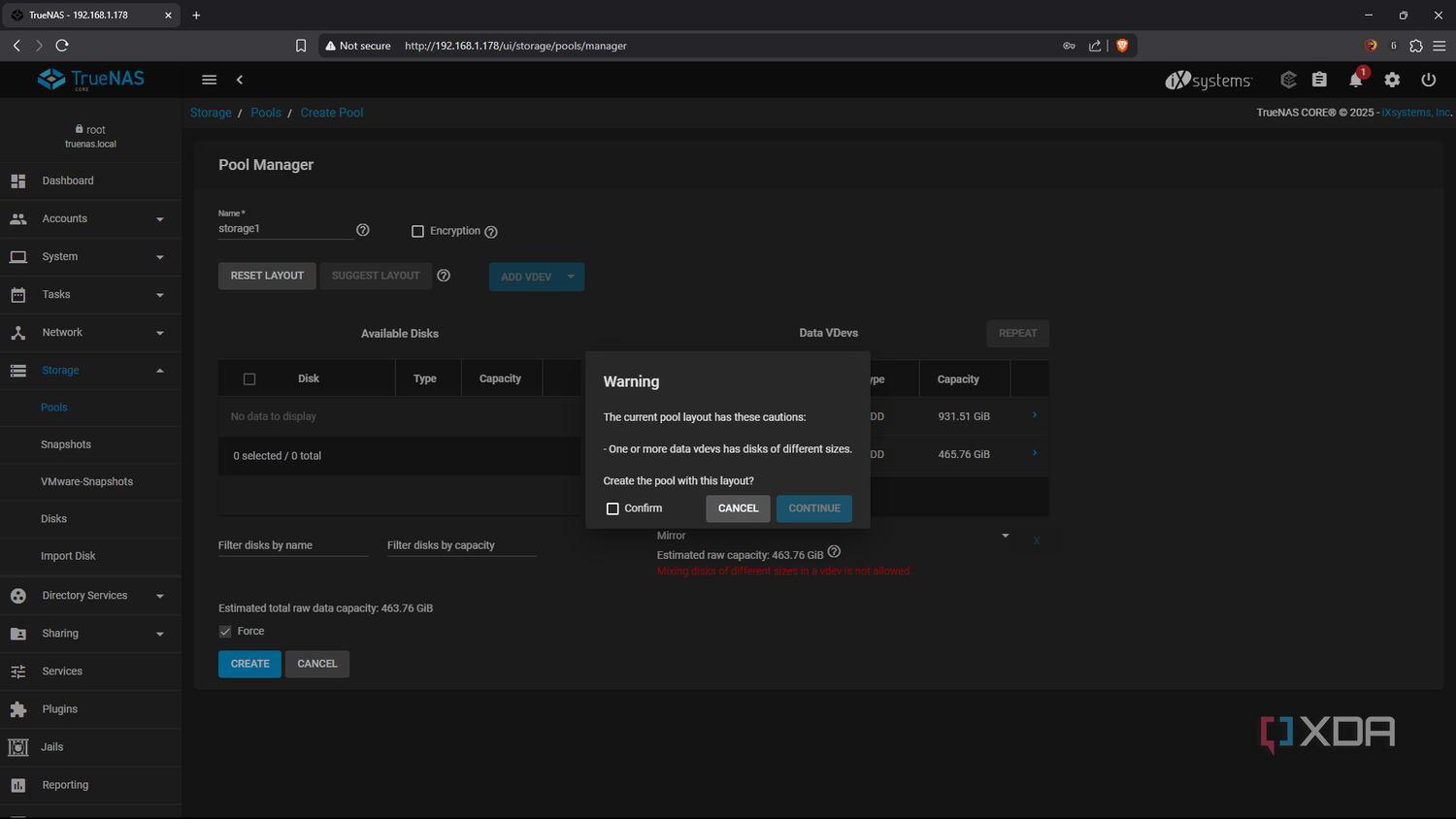Click the CANCEL button beside CREATE
This screenshot has height=819, width=1456.
(x=317, y=664)
